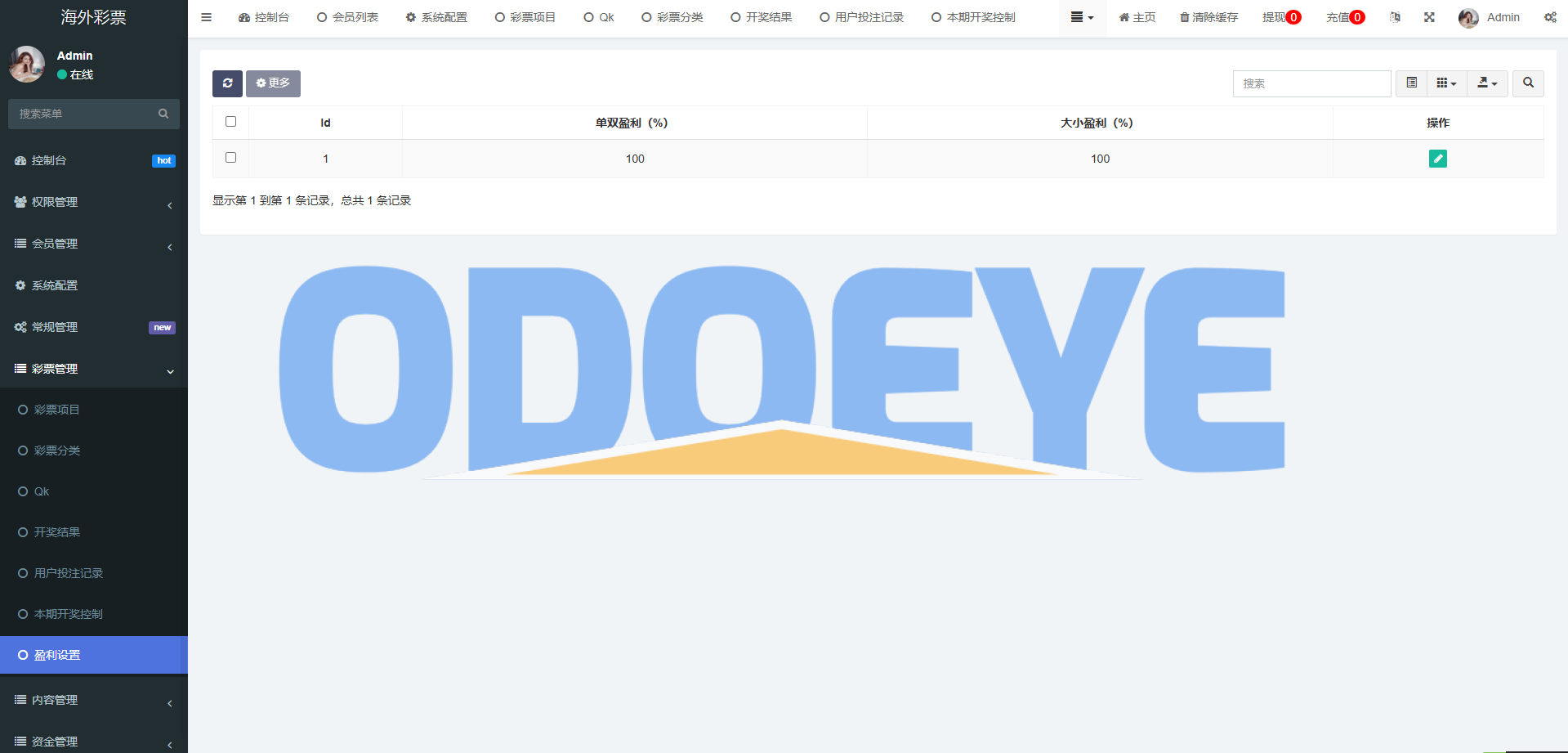Open 系统配置 in the sidebar
The width and height of the screenshot is (1568, 753).
click(x=94, y=285)
